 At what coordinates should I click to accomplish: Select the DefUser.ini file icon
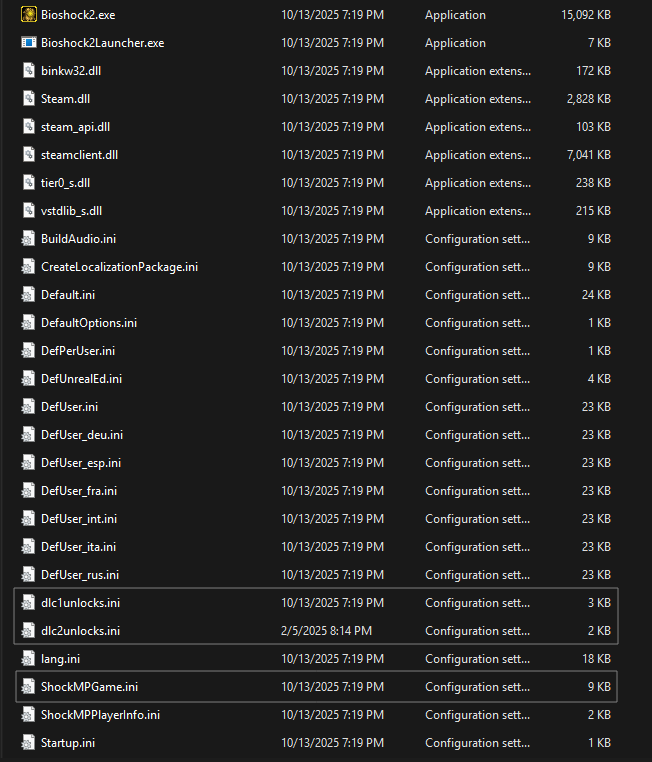[28, 407]
